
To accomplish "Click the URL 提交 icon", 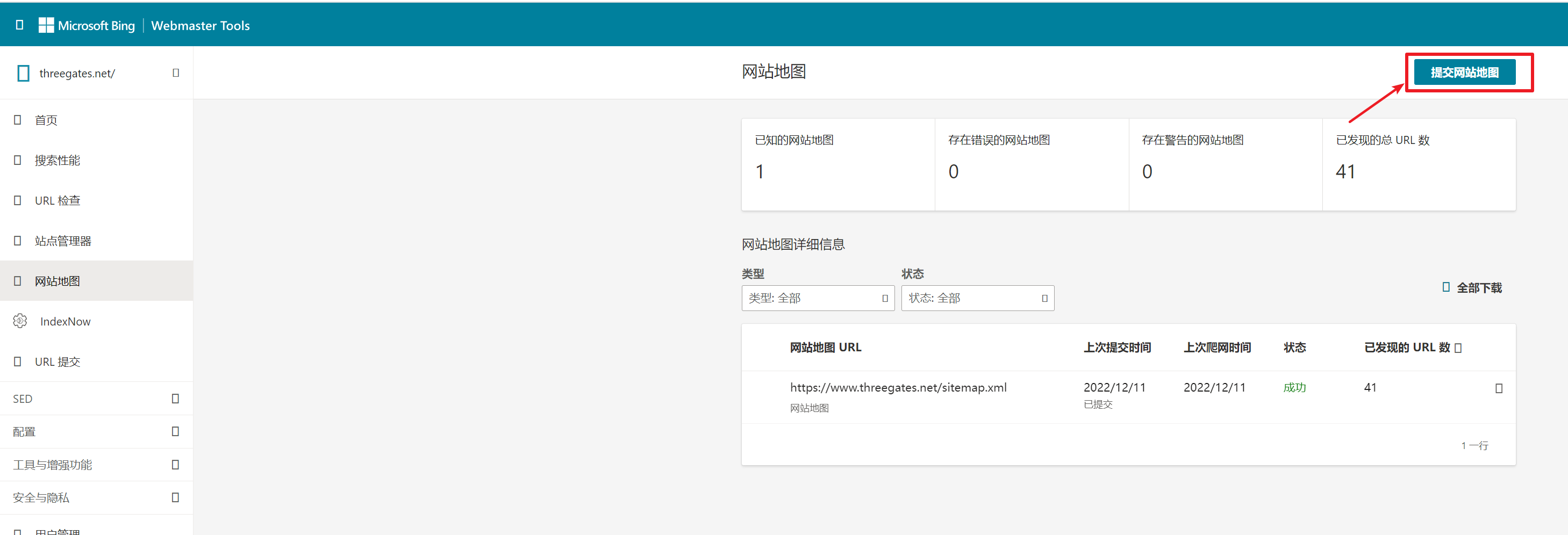I will (x=18, y=362).
